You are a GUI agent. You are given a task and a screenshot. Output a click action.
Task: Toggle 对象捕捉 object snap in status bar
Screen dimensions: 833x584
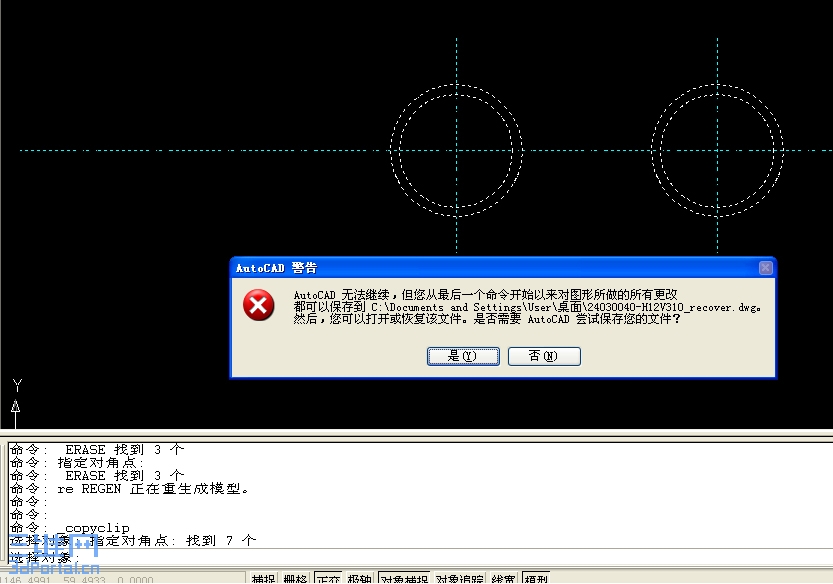click(x=405, y=579)
